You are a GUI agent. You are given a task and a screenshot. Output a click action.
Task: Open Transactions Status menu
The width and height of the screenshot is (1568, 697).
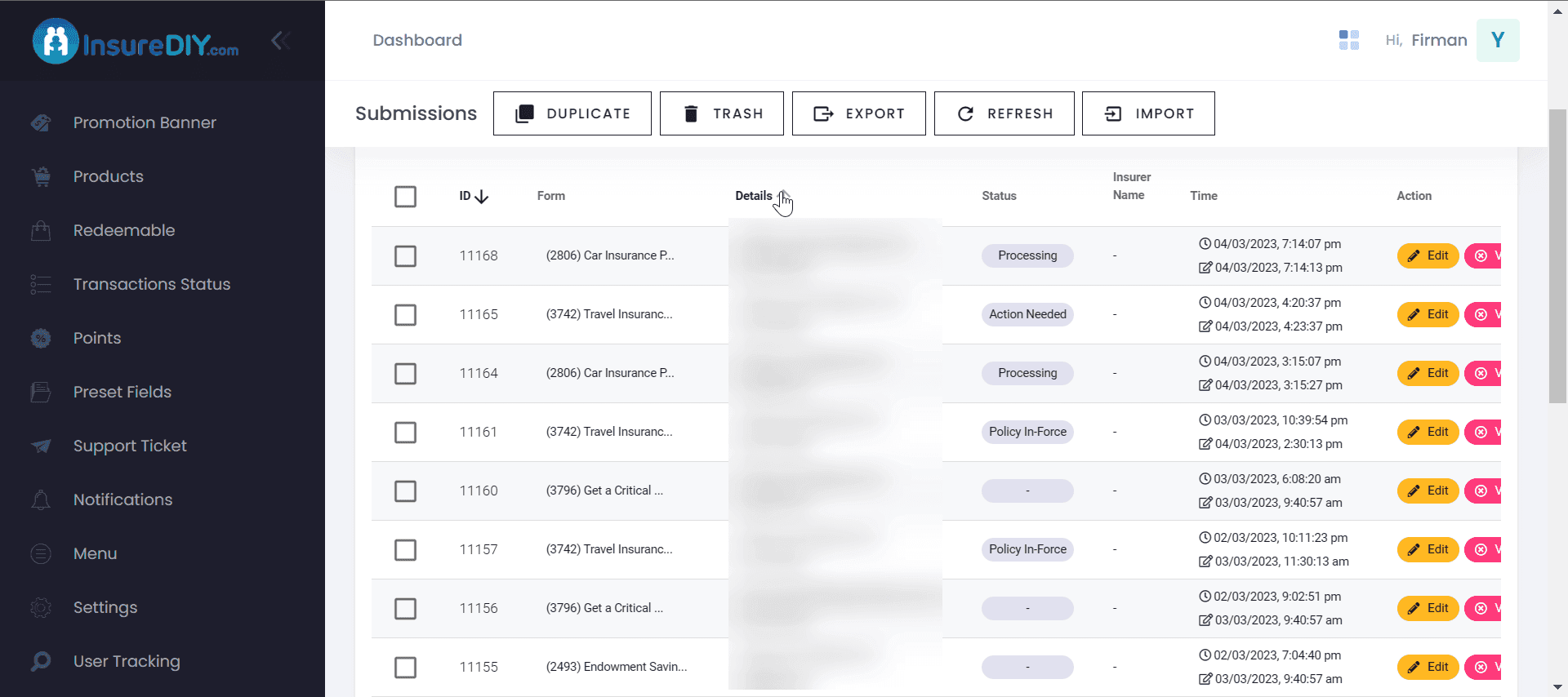[x=151, y=284]
